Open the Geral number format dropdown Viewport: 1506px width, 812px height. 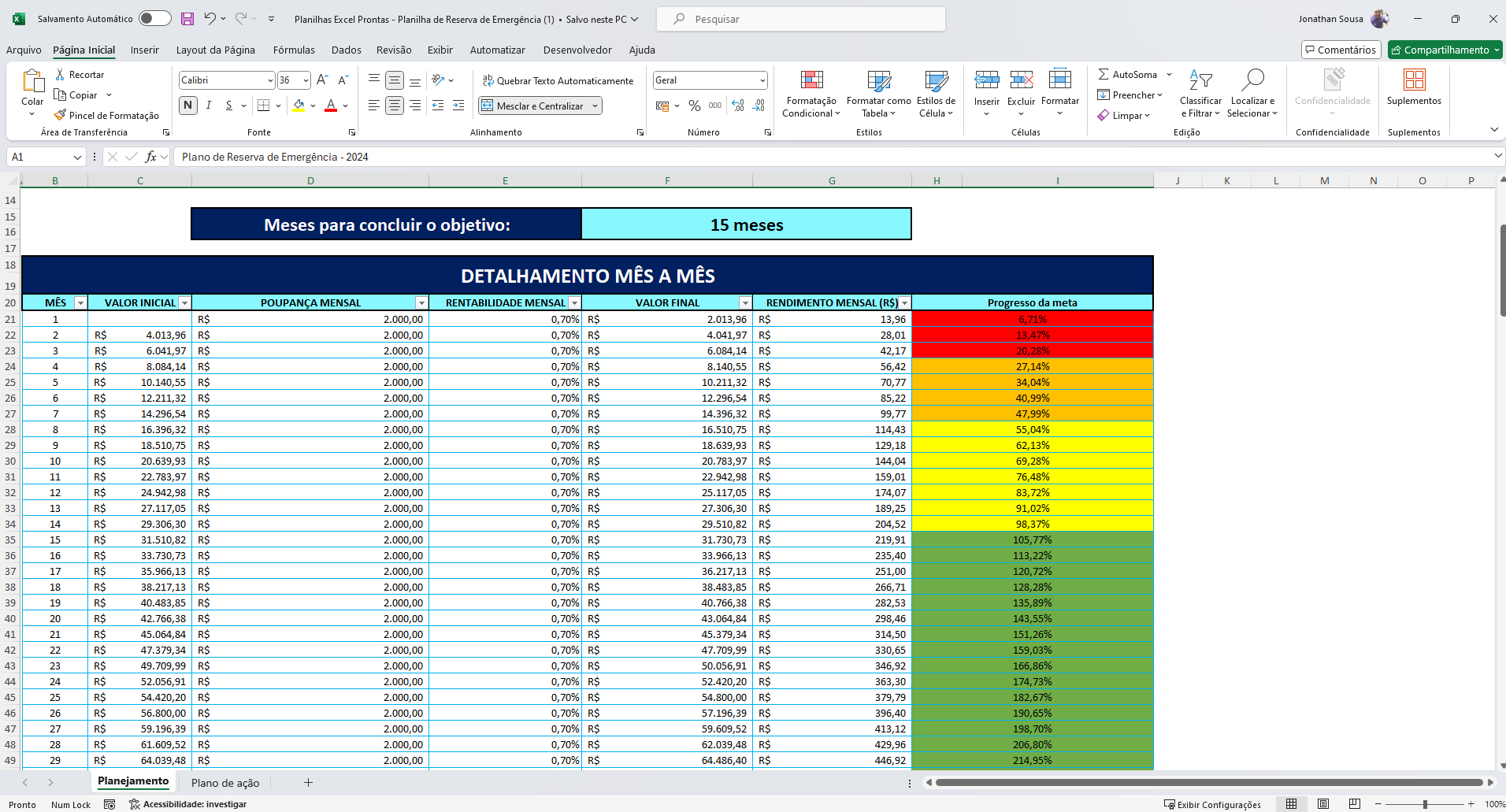coord(762,80)
